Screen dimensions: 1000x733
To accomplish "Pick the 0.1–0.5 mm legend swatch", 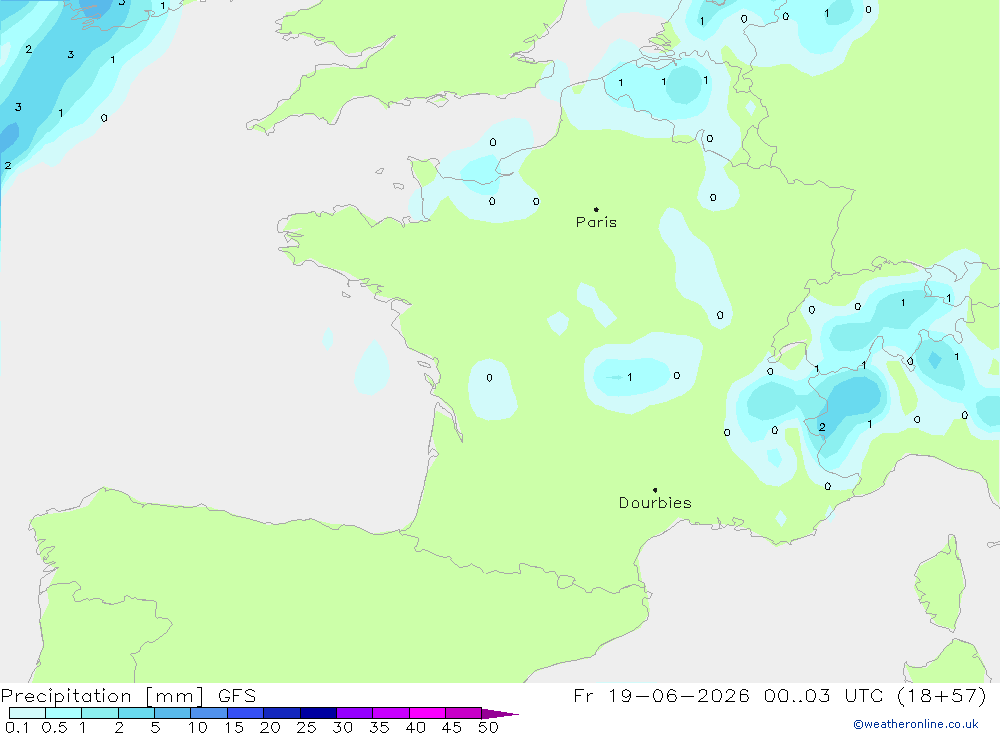I will tap(27, 713).
